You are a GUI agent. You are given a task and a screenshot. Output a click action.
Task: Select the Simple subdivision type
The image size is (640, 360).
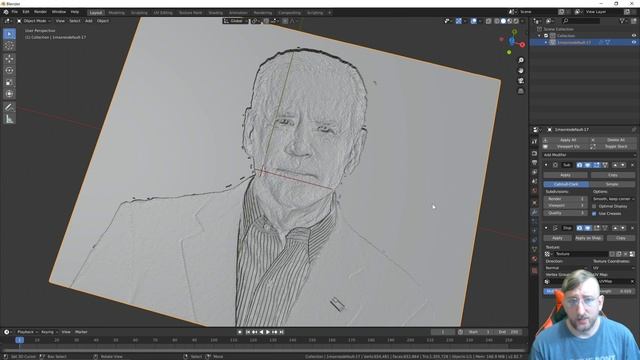(x=612, y=184)
